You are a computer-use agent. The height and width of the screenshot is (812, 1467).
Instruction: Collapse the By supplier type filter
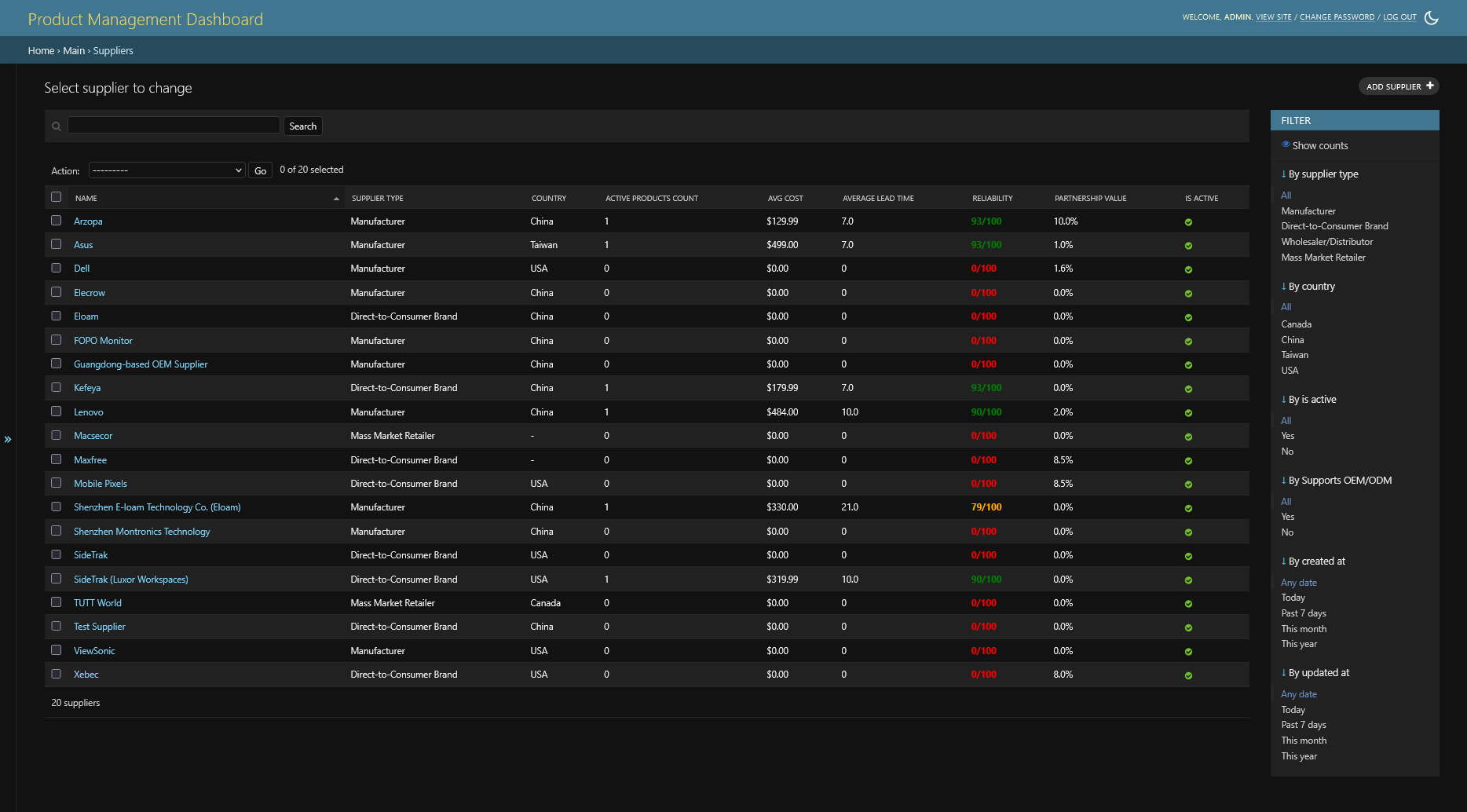[x=1319, y=174]
